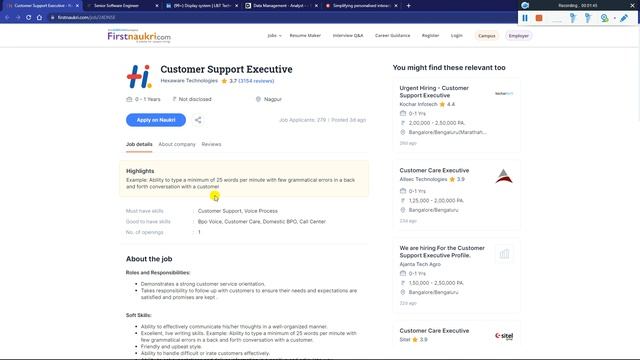Click the Customer Support, Voice Process skills text
Screen dimensions: 640x360
tap(238, 211)
